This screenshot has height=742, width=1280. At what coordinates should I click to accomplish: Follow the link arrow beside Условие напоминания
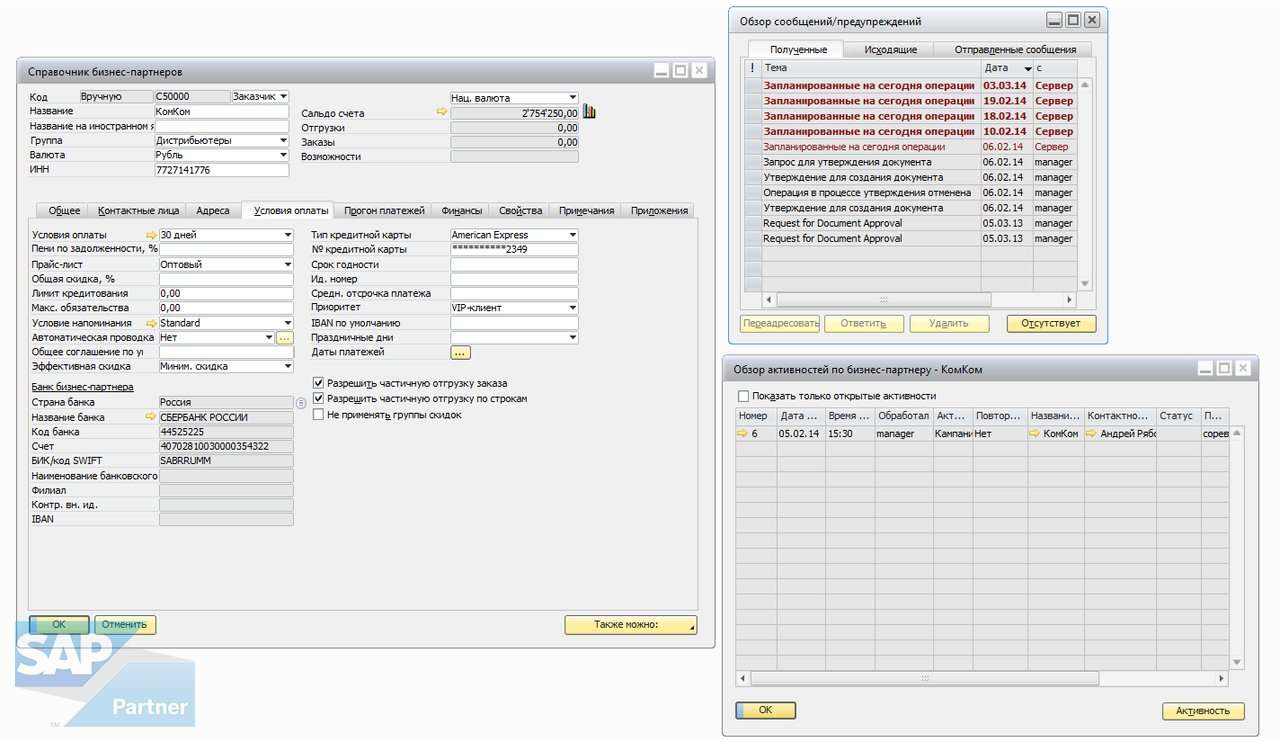152,323
